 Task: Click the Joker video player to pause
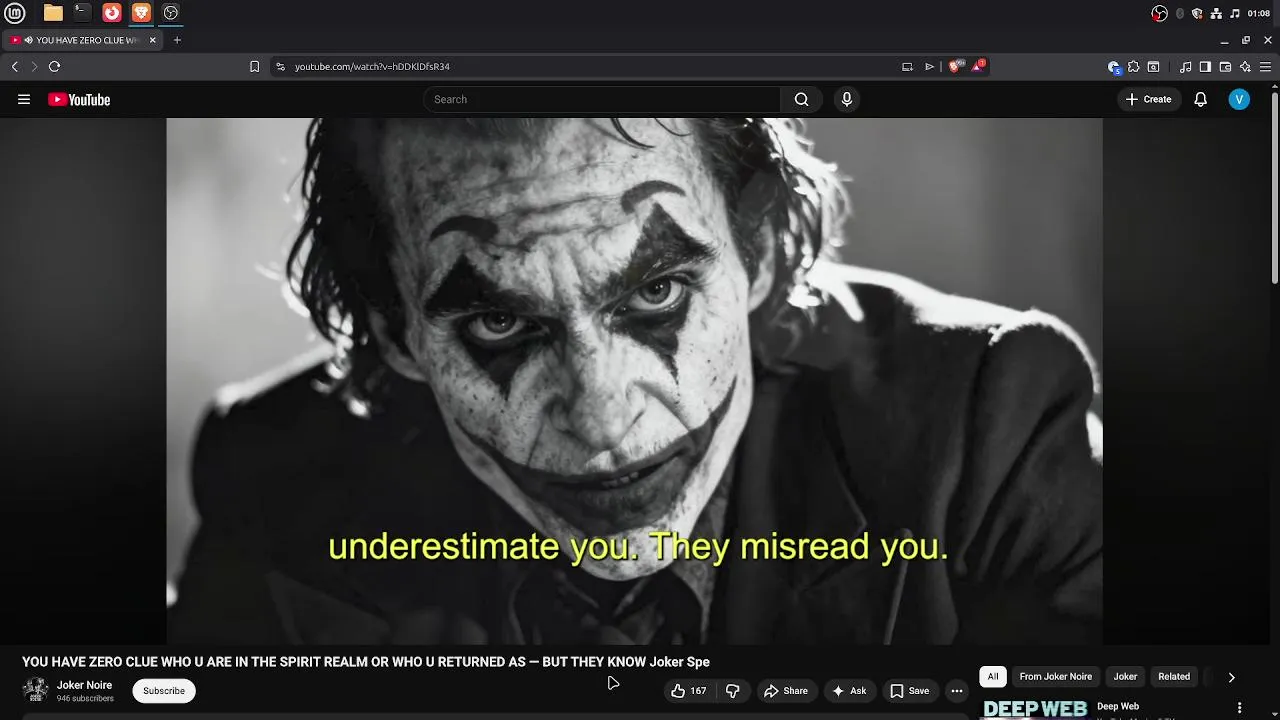point(634,381)
